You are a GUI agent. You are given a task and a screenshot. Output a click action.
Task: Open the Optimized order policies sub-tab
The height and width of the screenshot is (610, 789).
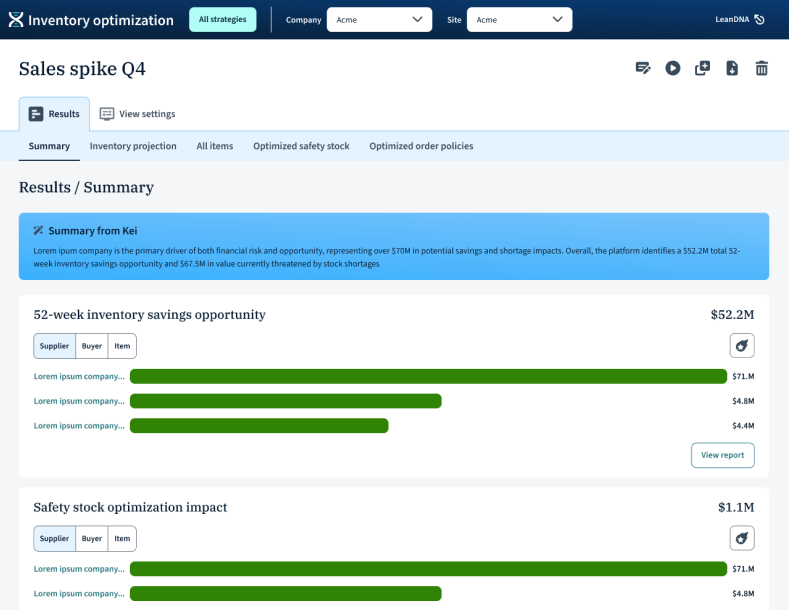pos(421,146)
